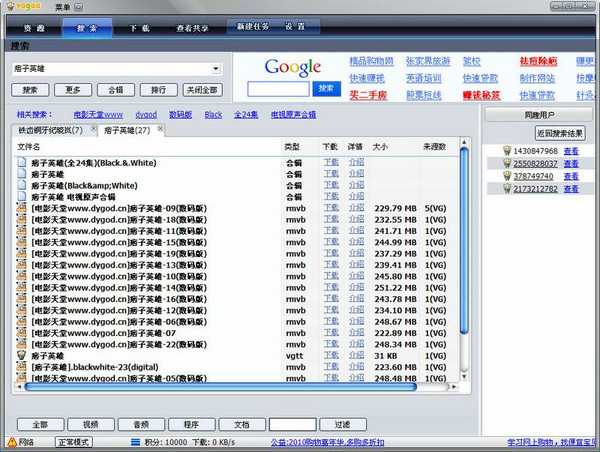Click the 视频 filter button
The width and height of the screenshot is (600, 452).
[x=91, y=424]
